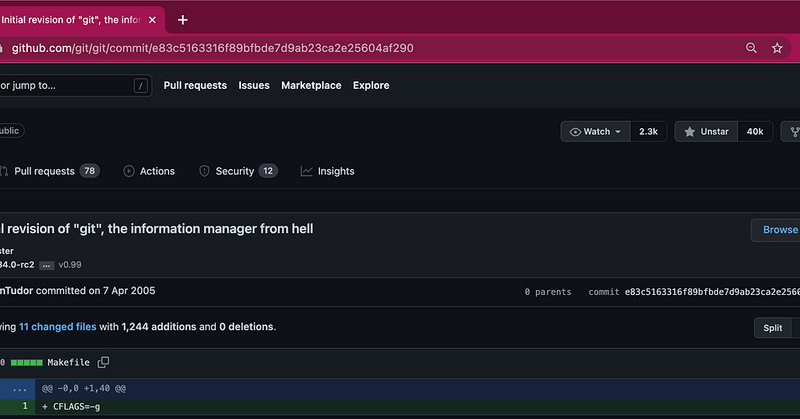Switch to the Actions tab
Viewport: 800px width, 419px height.
[149, 171]
